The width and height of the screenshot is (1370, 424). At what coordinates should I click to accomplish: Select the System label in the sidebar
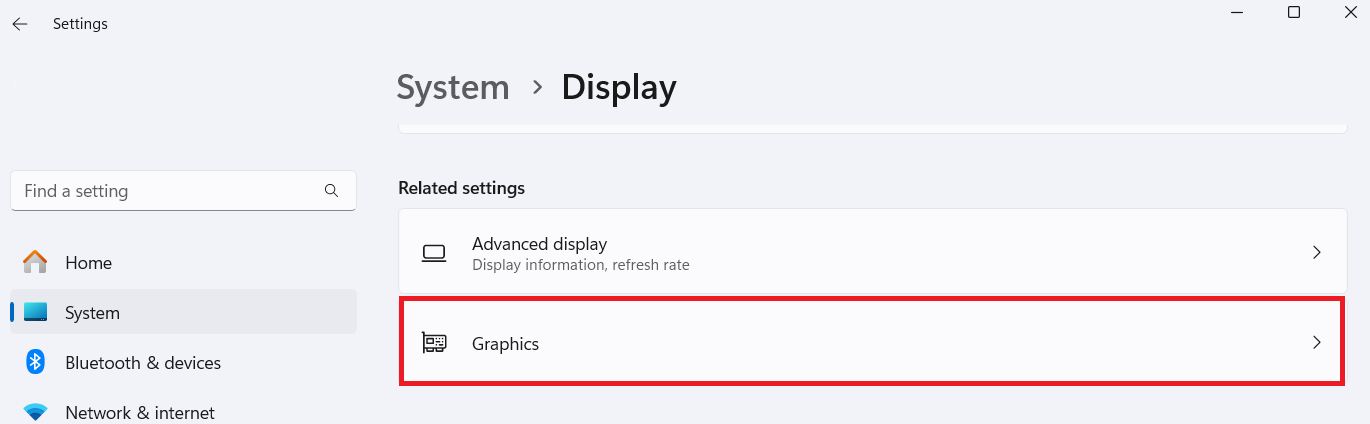point(92,313)
